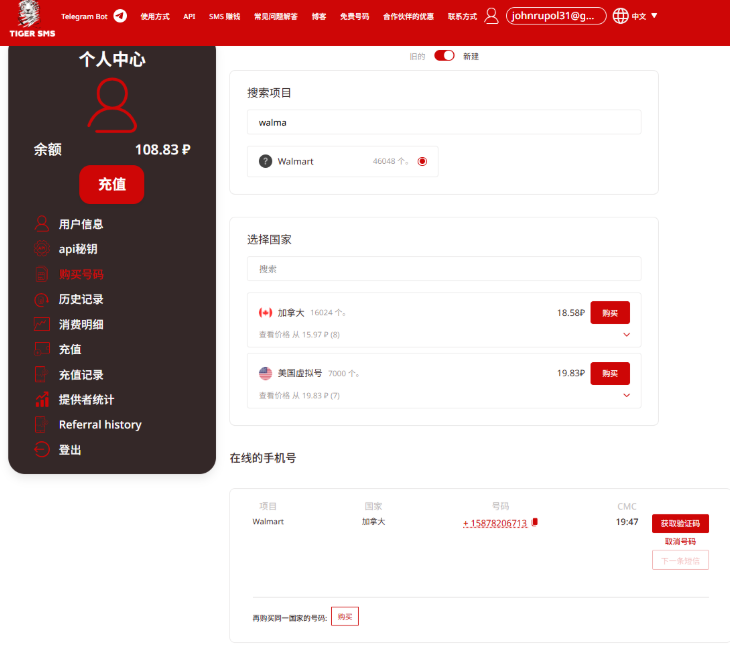Click the large red avatar icon
The width and height of the screenshot is (730, 647).
[112, 105]
